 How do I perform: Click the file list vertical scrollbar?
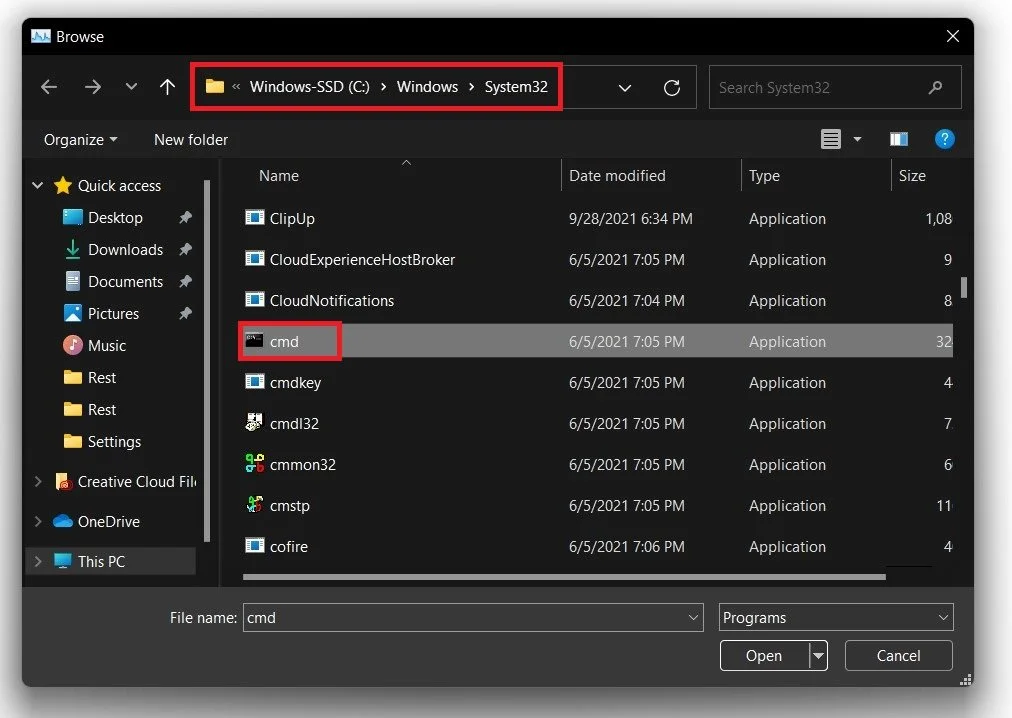click(x=964, y=287)
